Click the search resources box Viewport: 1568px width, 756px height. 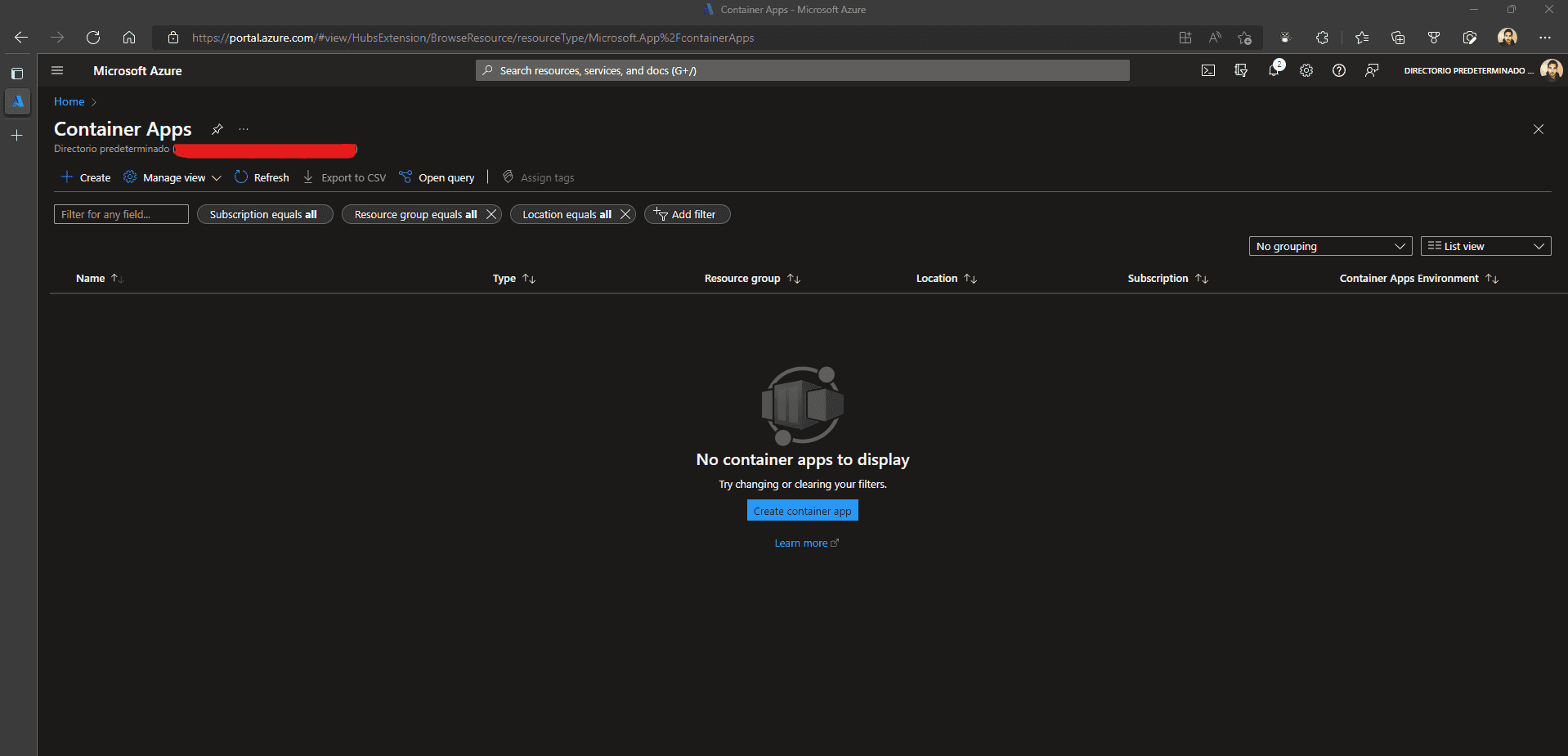pos(803,70)
